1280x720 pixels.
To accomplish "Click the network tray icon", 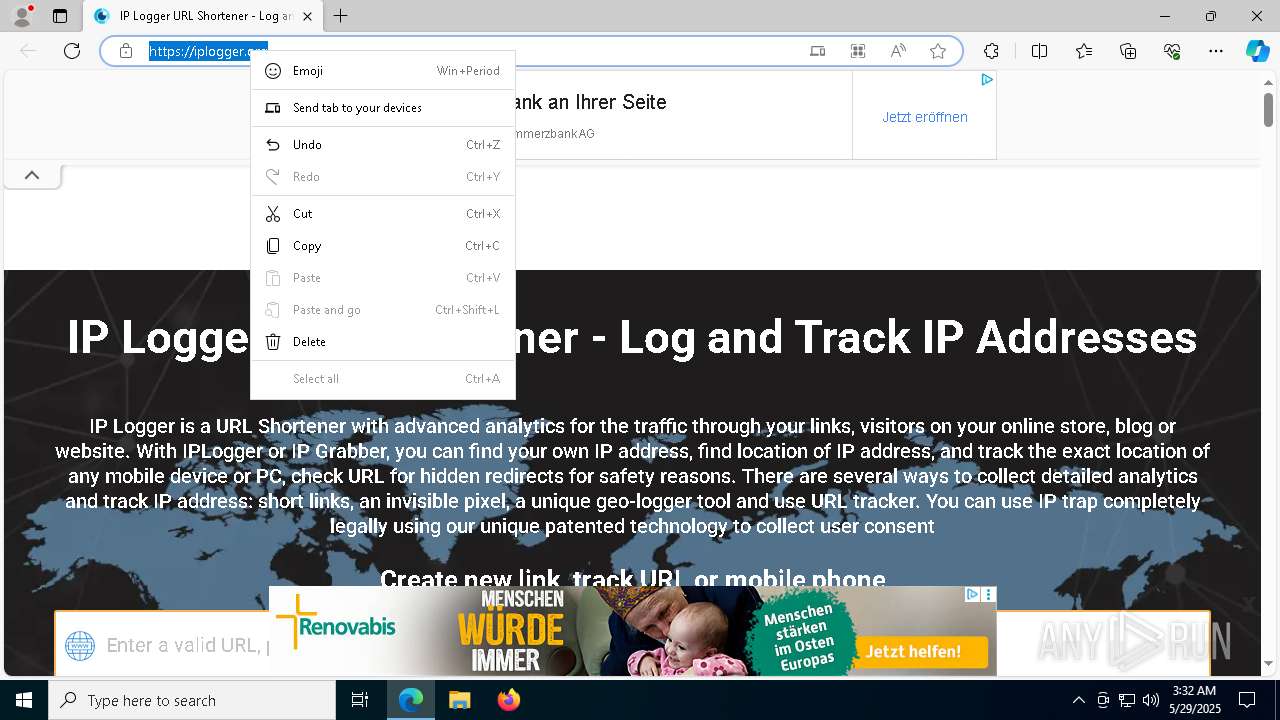I will point(1127,700).
